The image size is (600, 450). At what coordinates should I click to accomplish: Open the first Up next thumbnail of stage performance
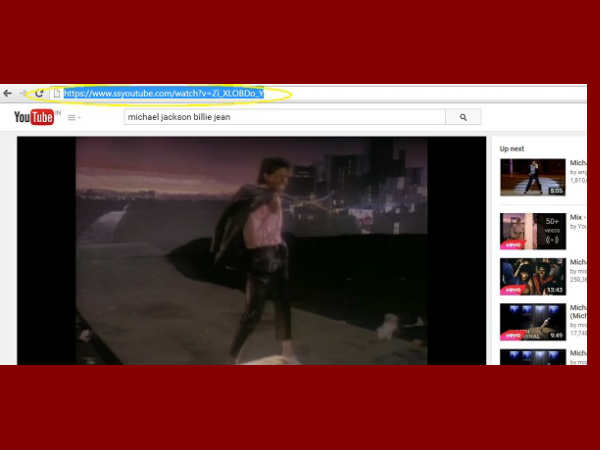click(533, 177)
